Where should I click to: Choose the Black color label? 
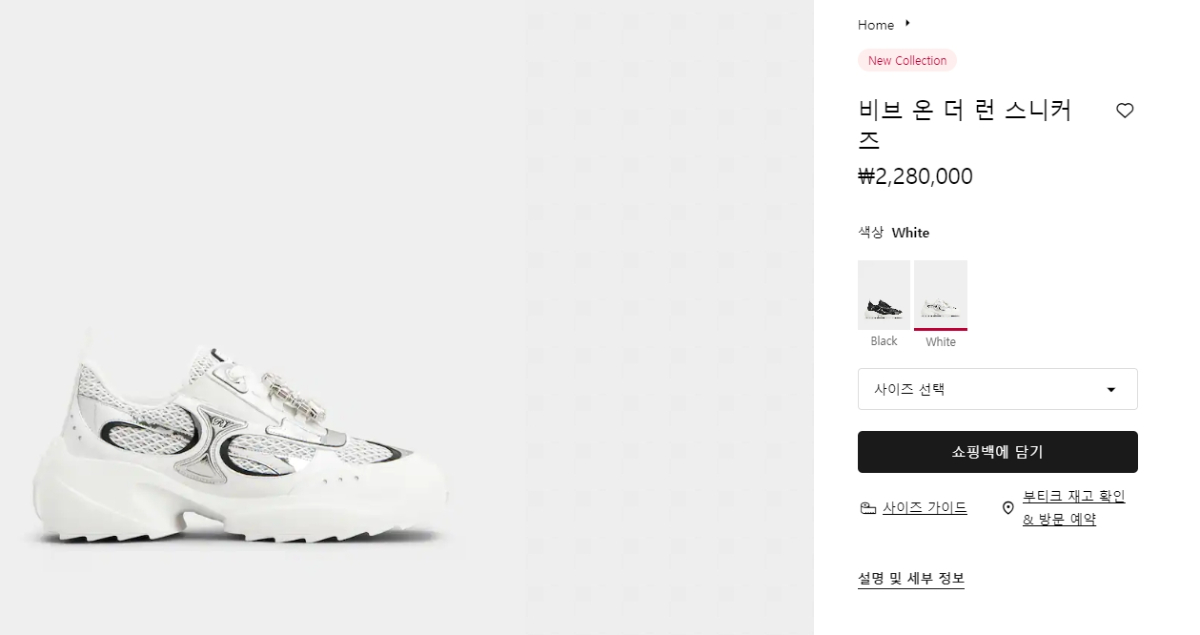(884, 341)
